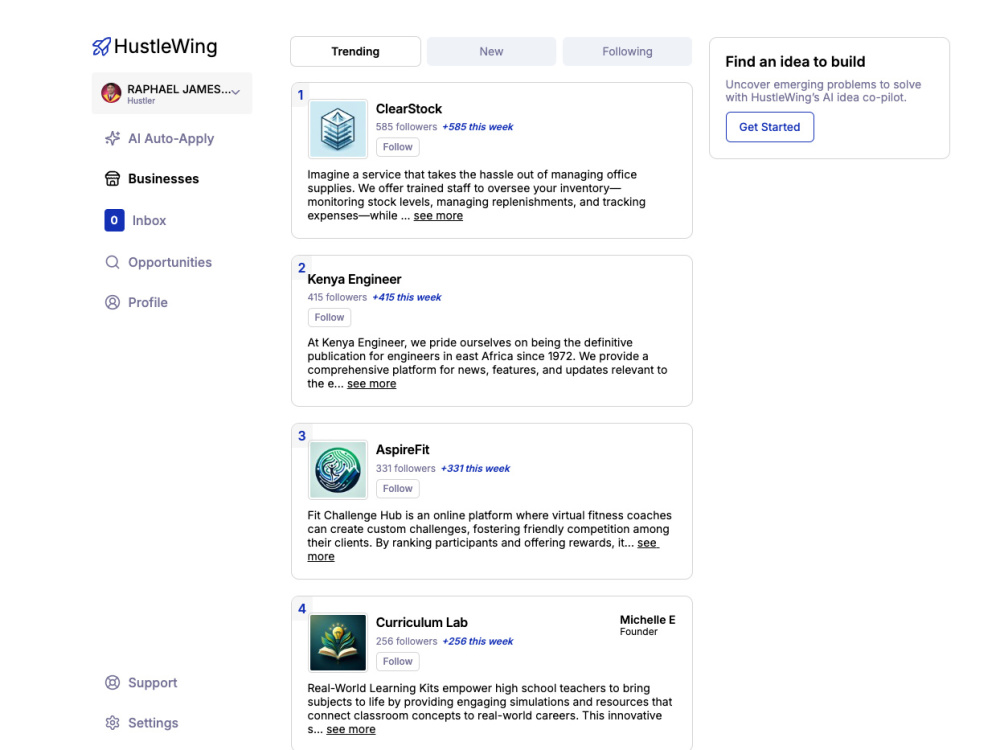The height and width of the screenshot is (750, 1000).
Task: Click rank number 1 badge on ClearStock
Action: pos(300,95)
